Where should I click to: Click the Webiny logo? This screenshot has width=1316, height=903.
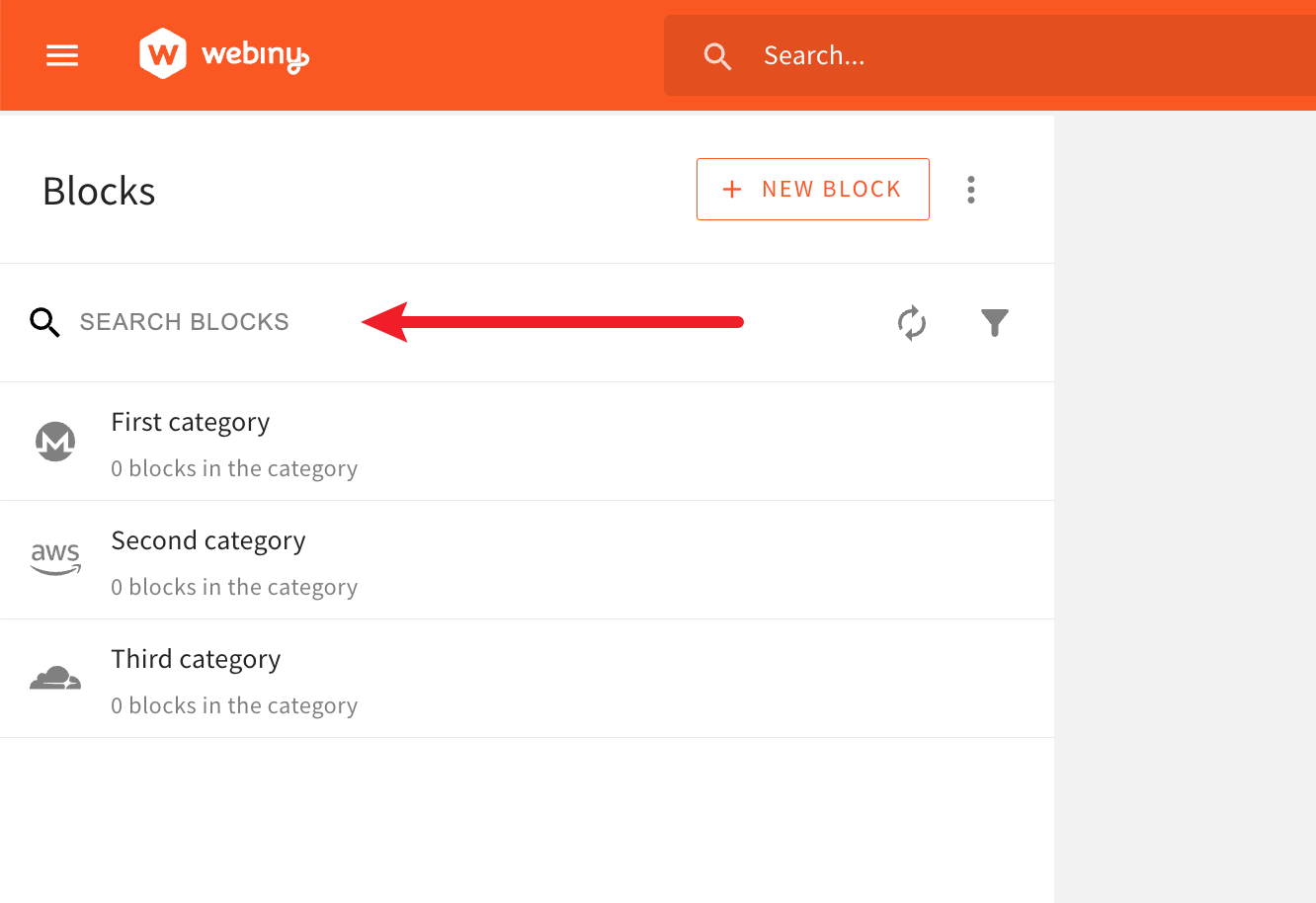[x=222, y=53]
